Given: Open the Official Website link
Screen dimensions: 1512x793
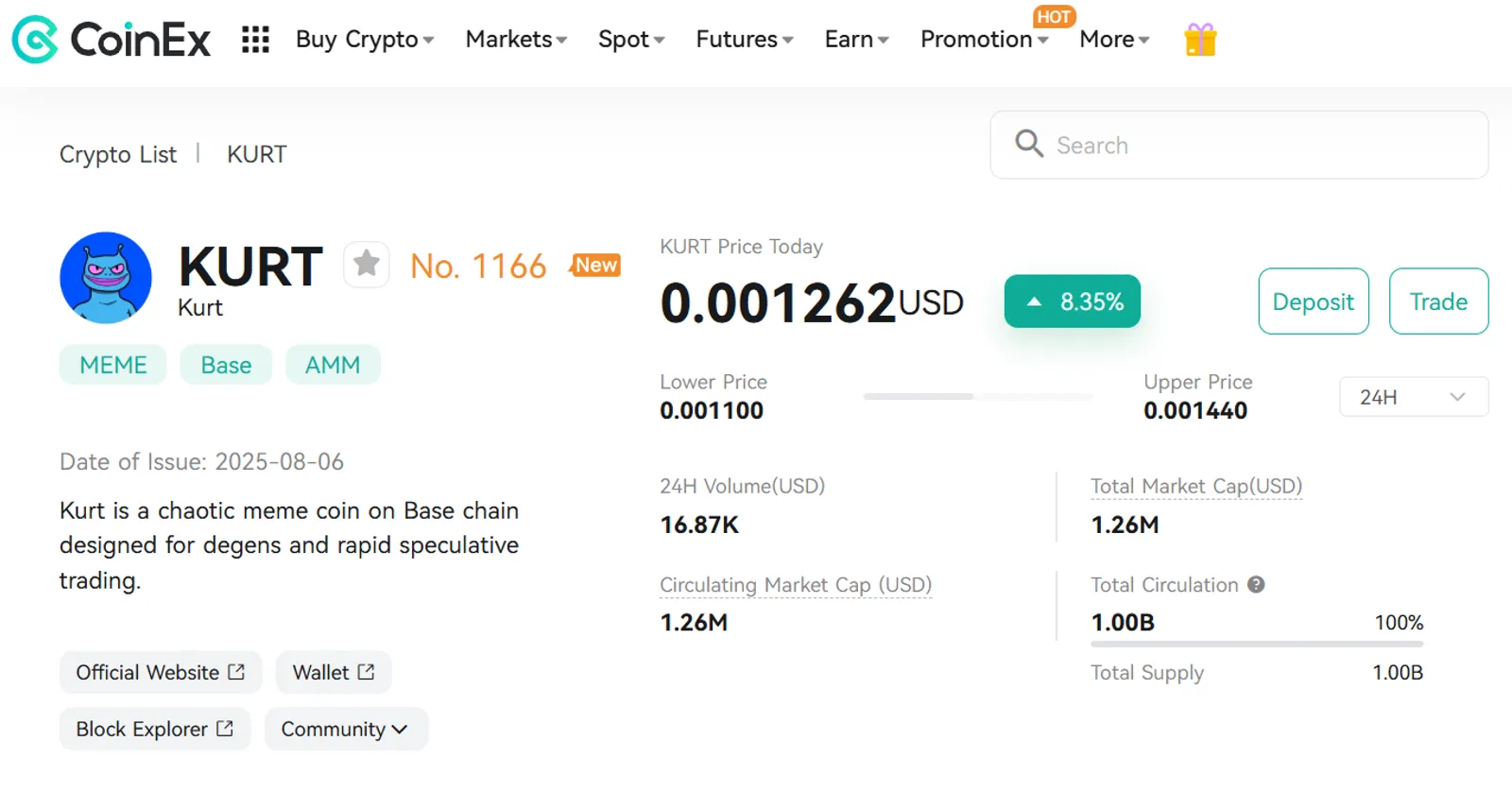Looking at the screenshot, I should click(161, 672).
